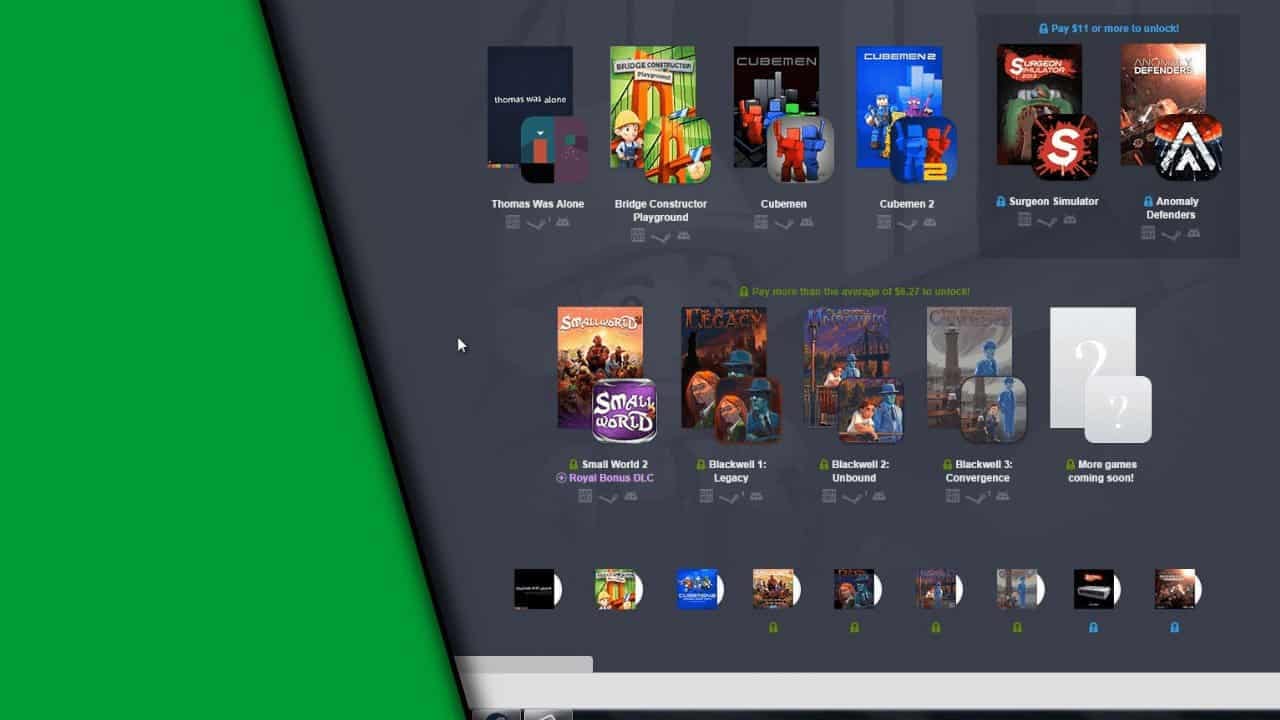Select the Bridge Constructor soundtrack disc thumbnail

pyautogui.click(x=618, y=589)
